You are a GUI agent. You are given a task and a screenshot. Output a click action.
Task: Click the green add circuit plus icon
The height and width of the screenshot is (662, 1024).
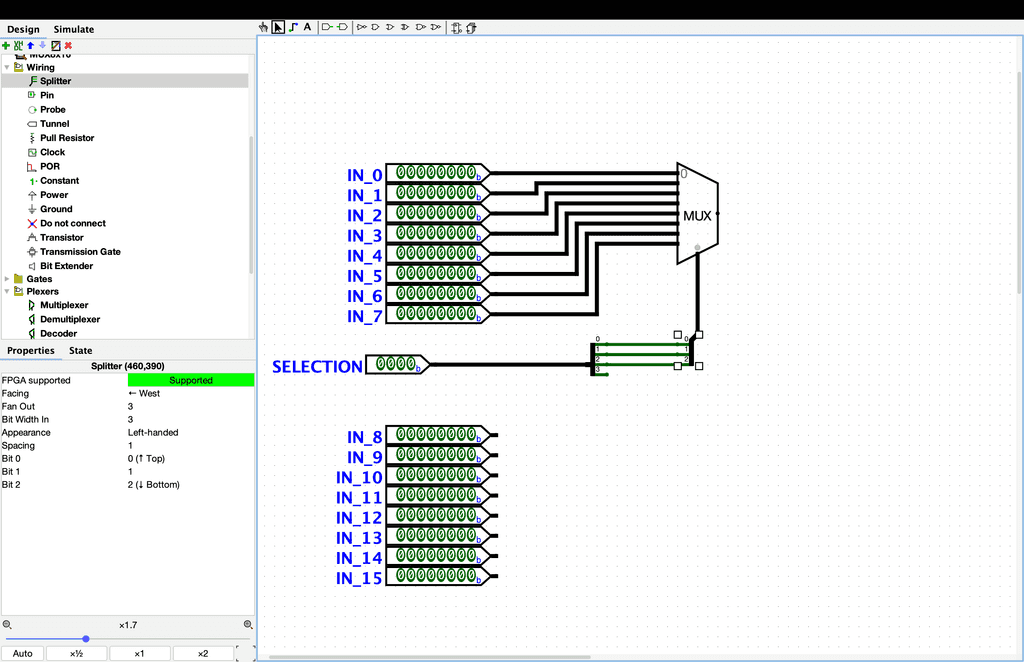[6, 45]
